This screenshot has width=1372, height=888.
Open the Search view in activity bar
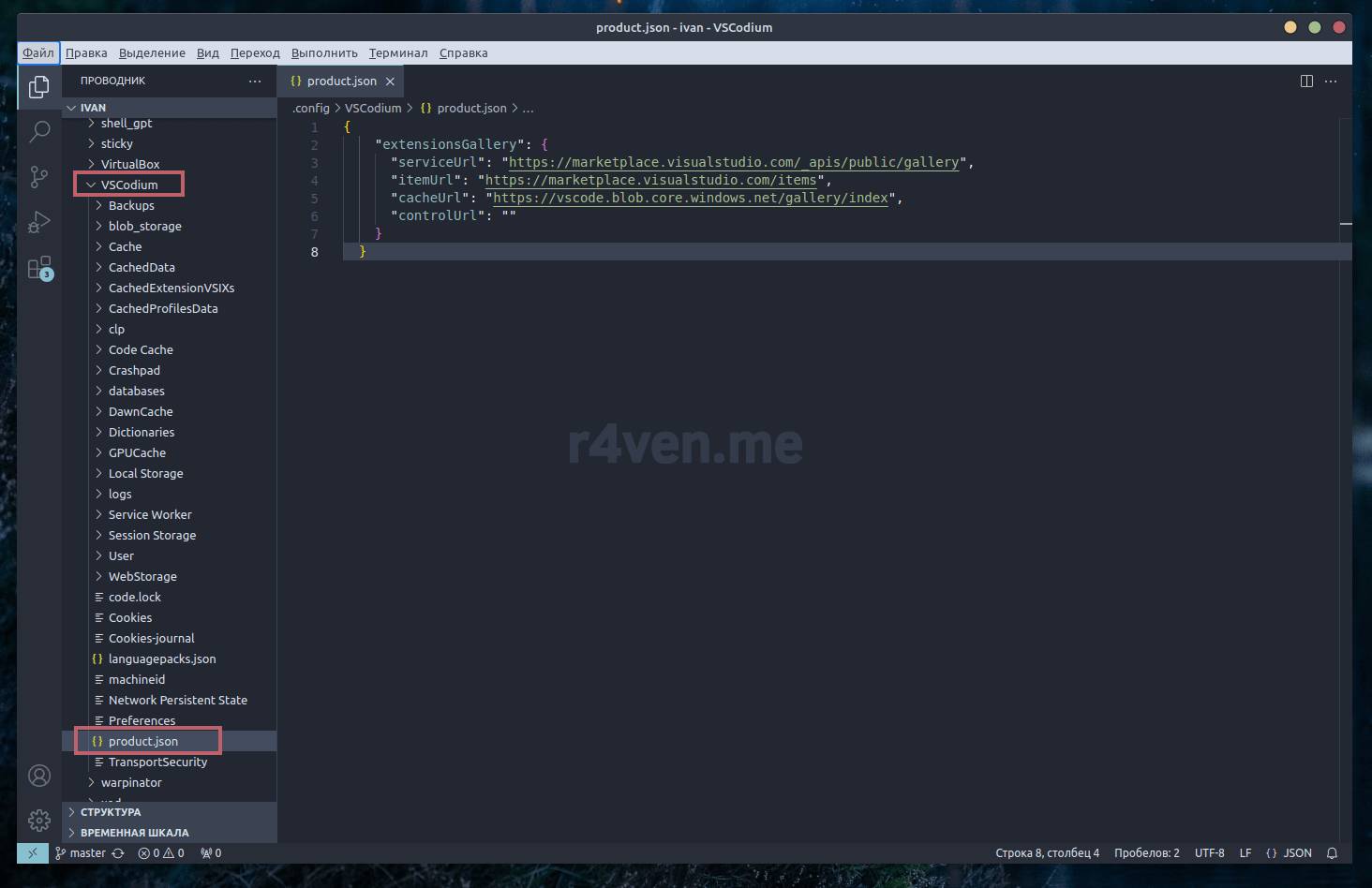coord(39,131)
